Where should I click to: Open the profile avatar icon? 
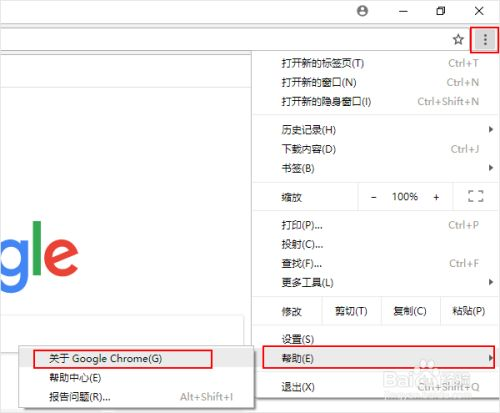pyautogui.click(x=362, y=11)
